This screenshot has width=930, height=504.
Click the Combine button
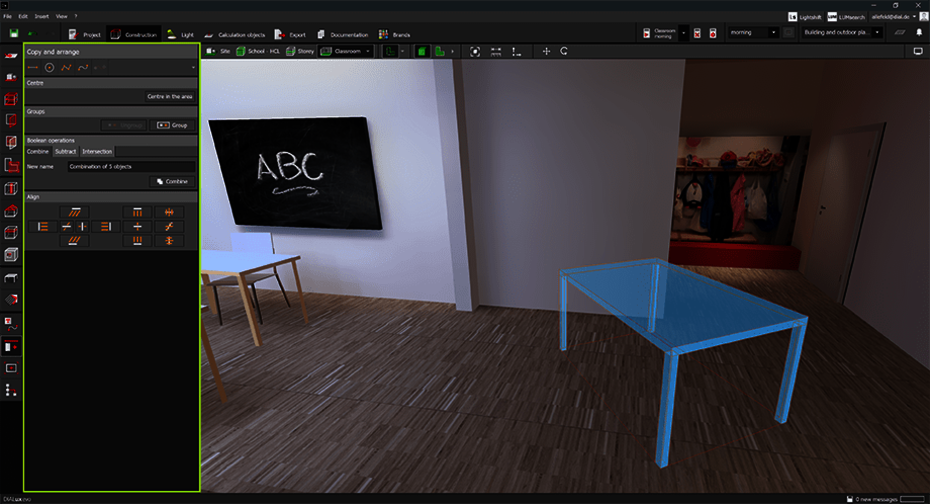pyautogui.click(x=171, y=182)
